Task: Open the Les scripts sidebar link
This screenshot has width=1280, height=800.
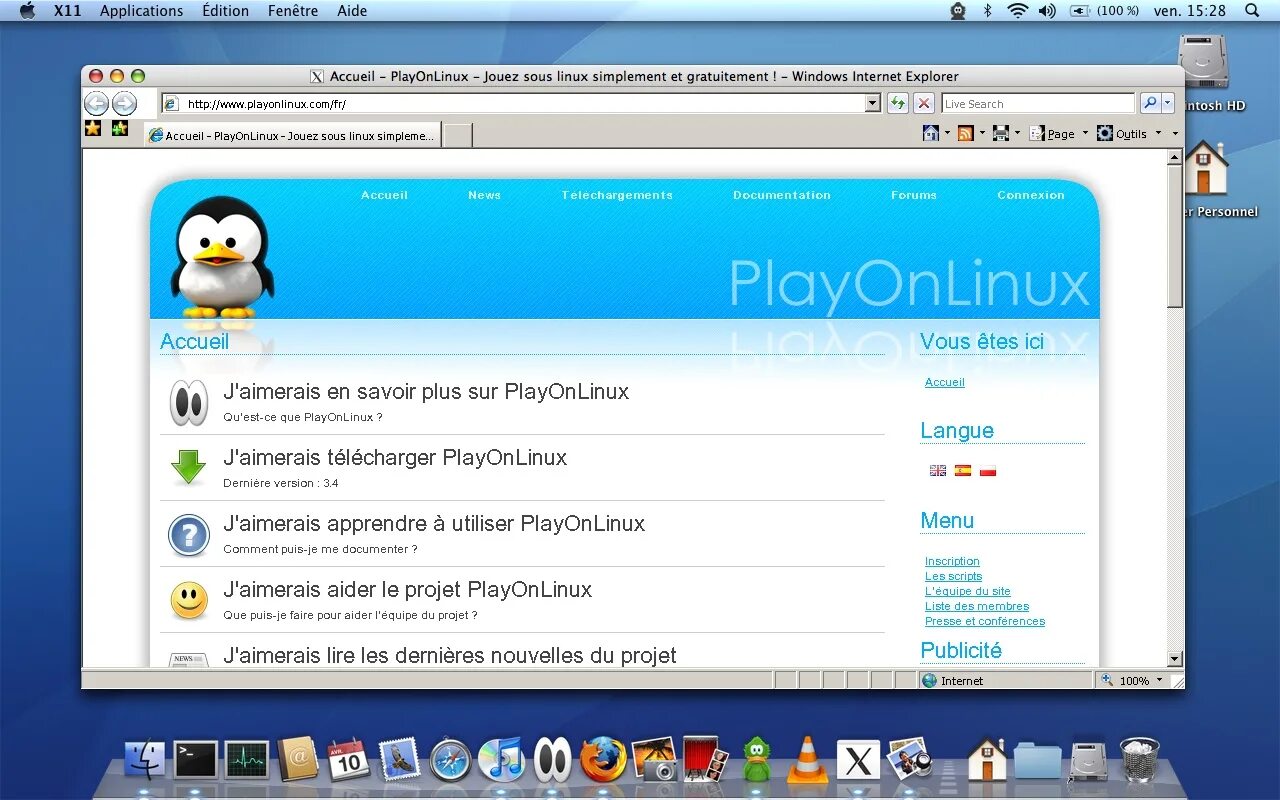Action: 953,576
